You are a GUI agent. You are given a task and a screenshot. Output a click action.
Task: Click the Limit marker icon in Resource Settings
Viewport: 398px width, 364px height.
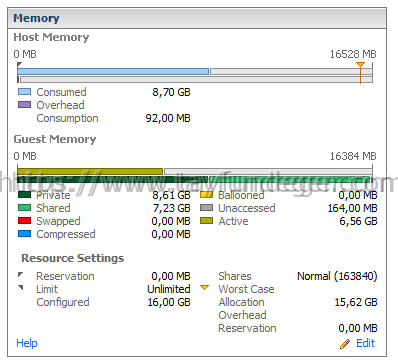(21, 287)
